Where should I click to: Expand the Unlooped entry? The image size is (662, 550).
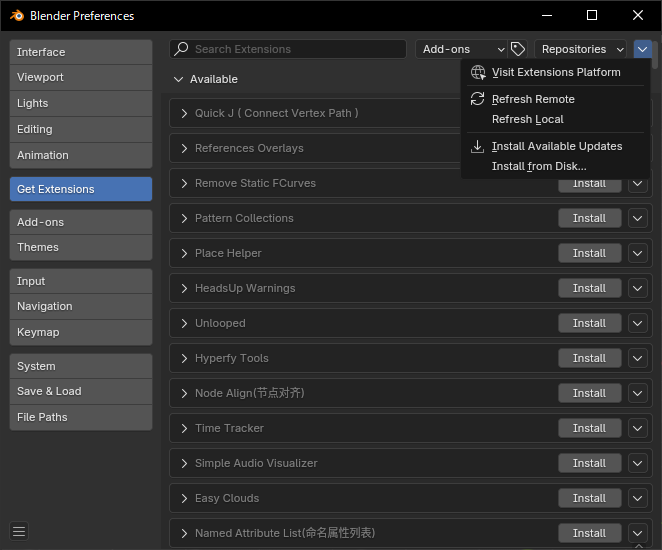tap(184, 323)
